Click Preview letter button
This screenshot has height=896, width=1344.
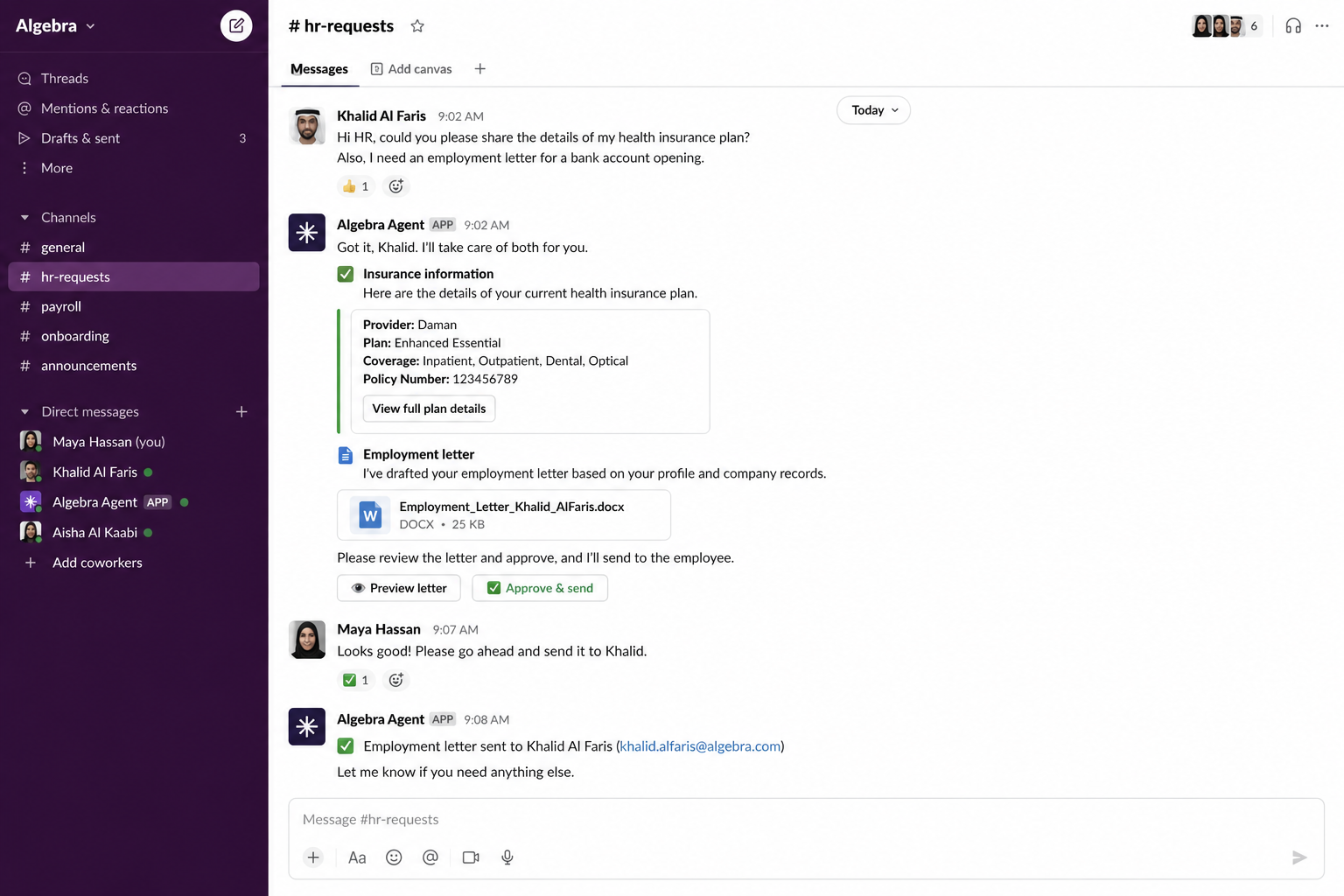coord(399,588)
